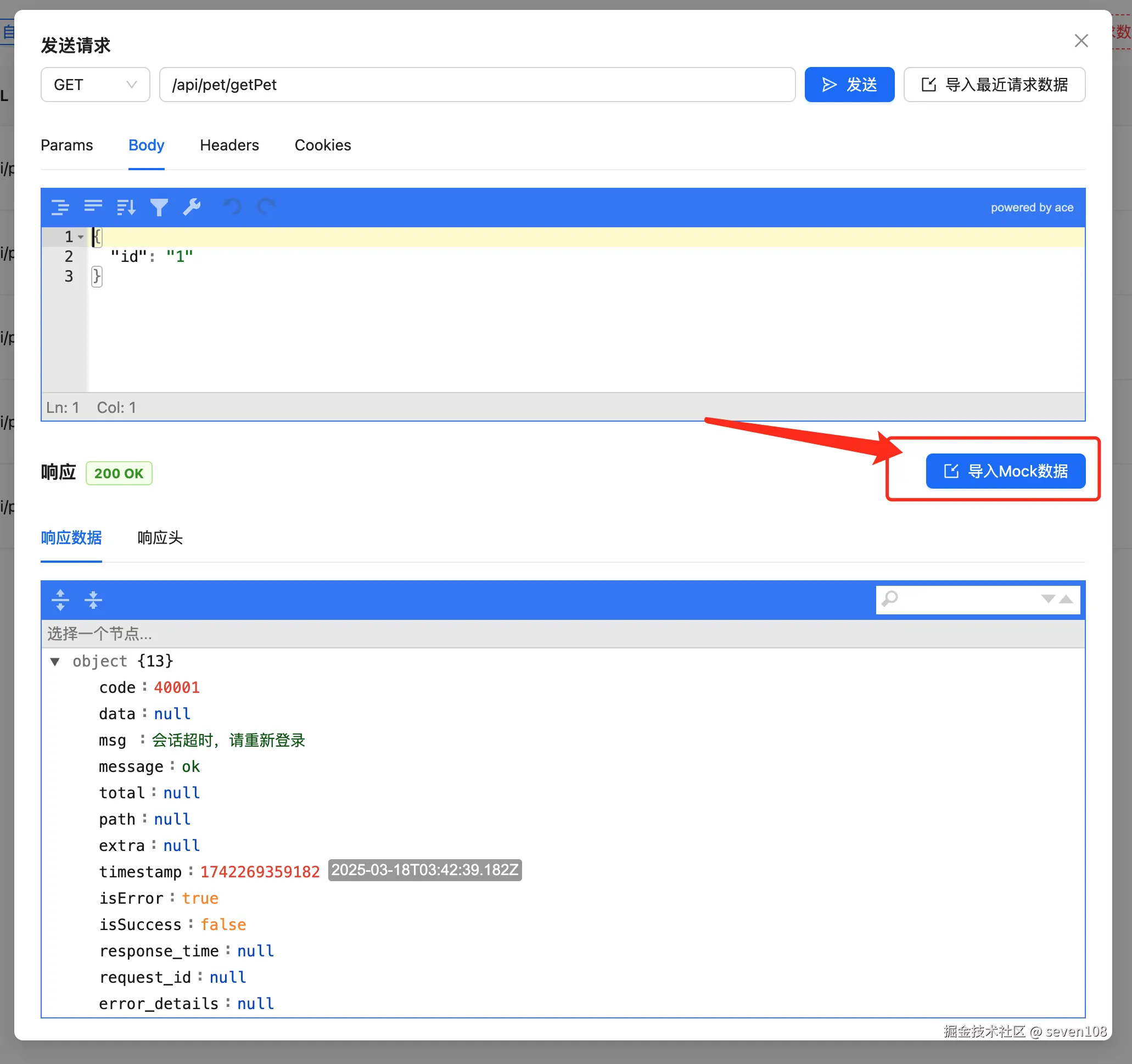Open the GET method dropdown
Screen dimensions: 1132x1064
coord(95,85)
